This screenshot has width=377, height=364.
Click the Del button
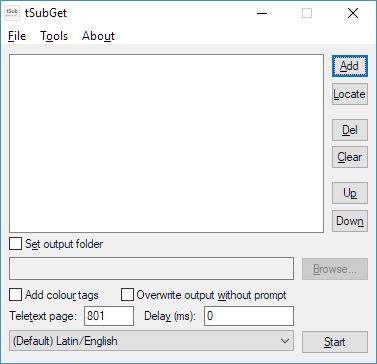pos(350,130)
